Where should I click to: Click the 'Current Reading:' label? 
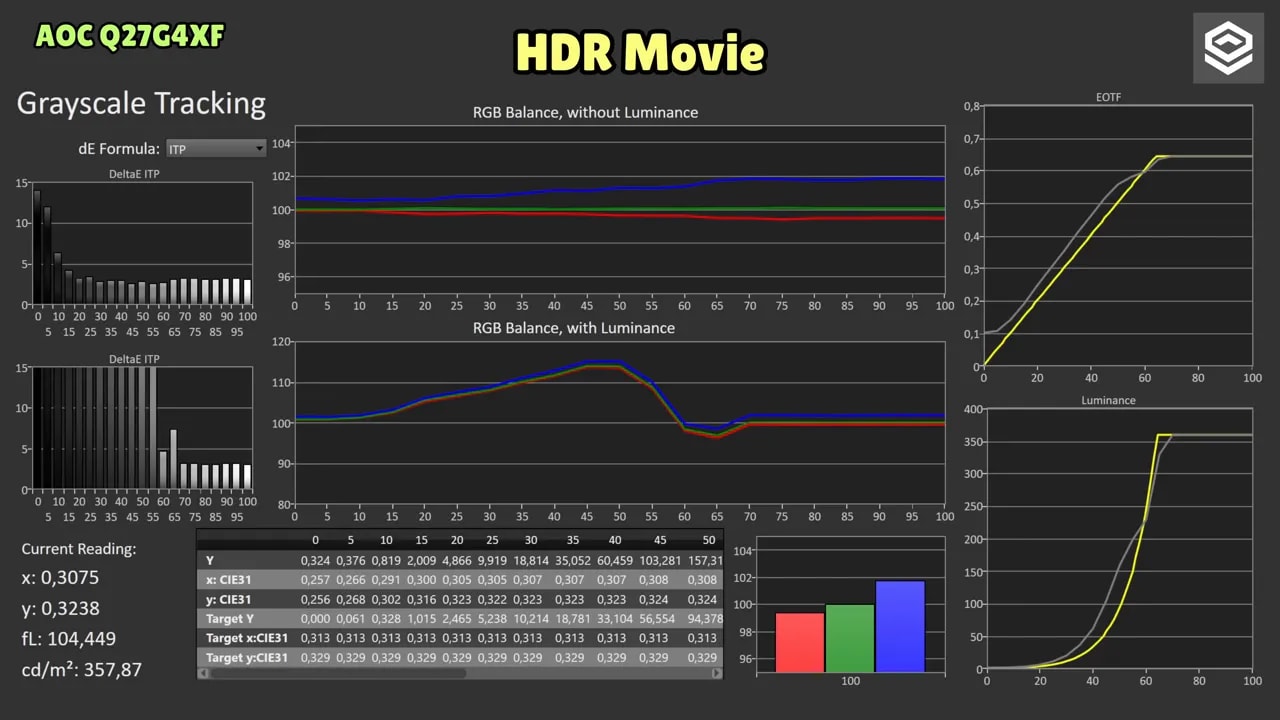point(79,549)
